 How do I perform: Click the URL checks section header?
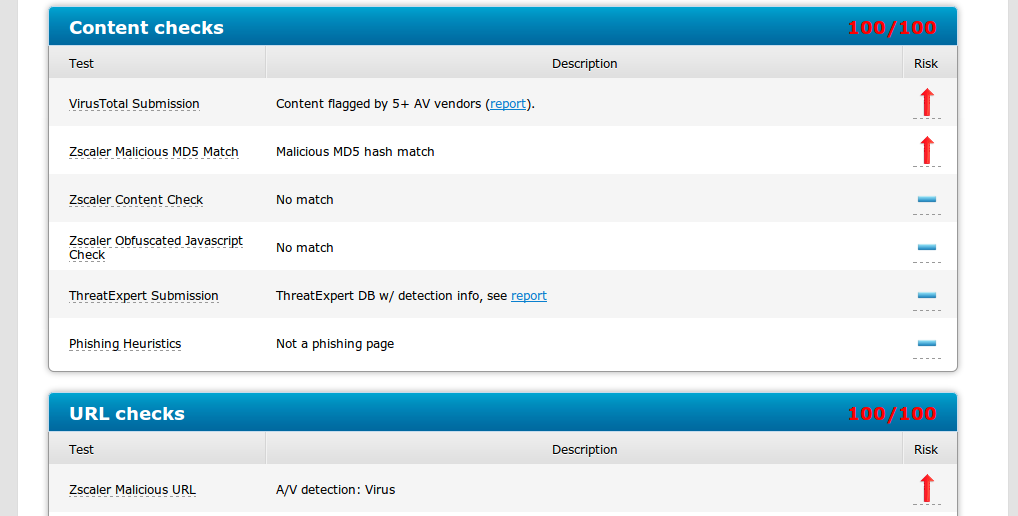pos(127,414)
